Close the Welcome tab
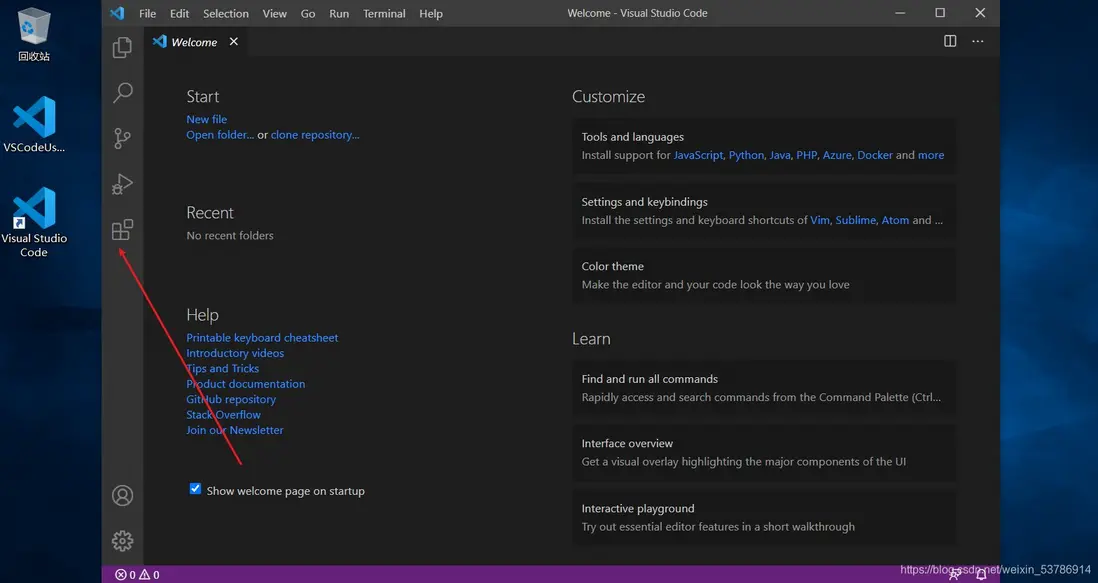Screen dimensions: 1098x583 pyautogui.click(x=234, y=42)
